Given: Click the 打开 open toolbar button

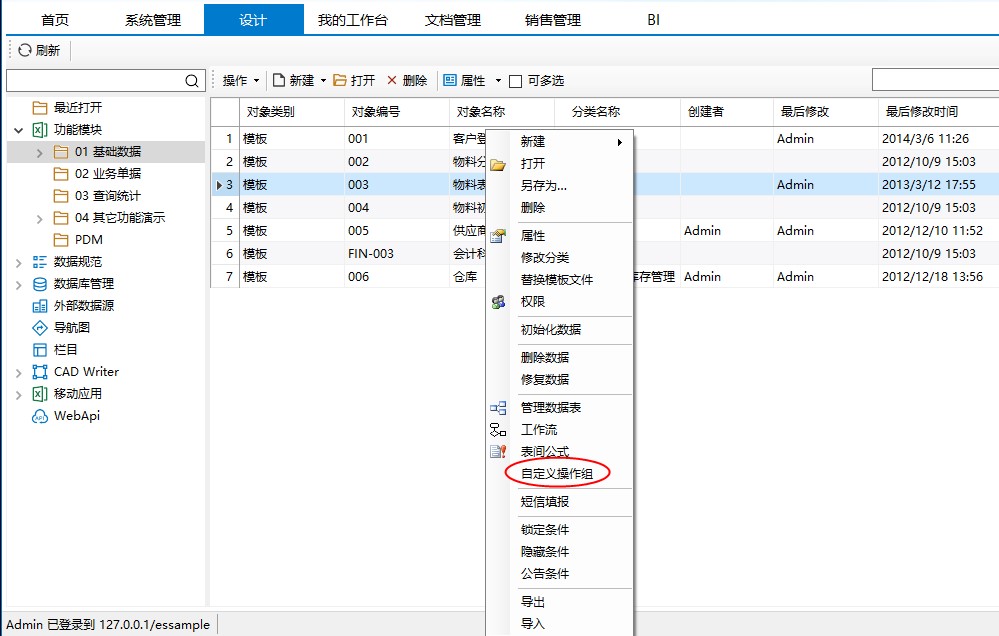Looking at the screenshot, I should point(354,81).
